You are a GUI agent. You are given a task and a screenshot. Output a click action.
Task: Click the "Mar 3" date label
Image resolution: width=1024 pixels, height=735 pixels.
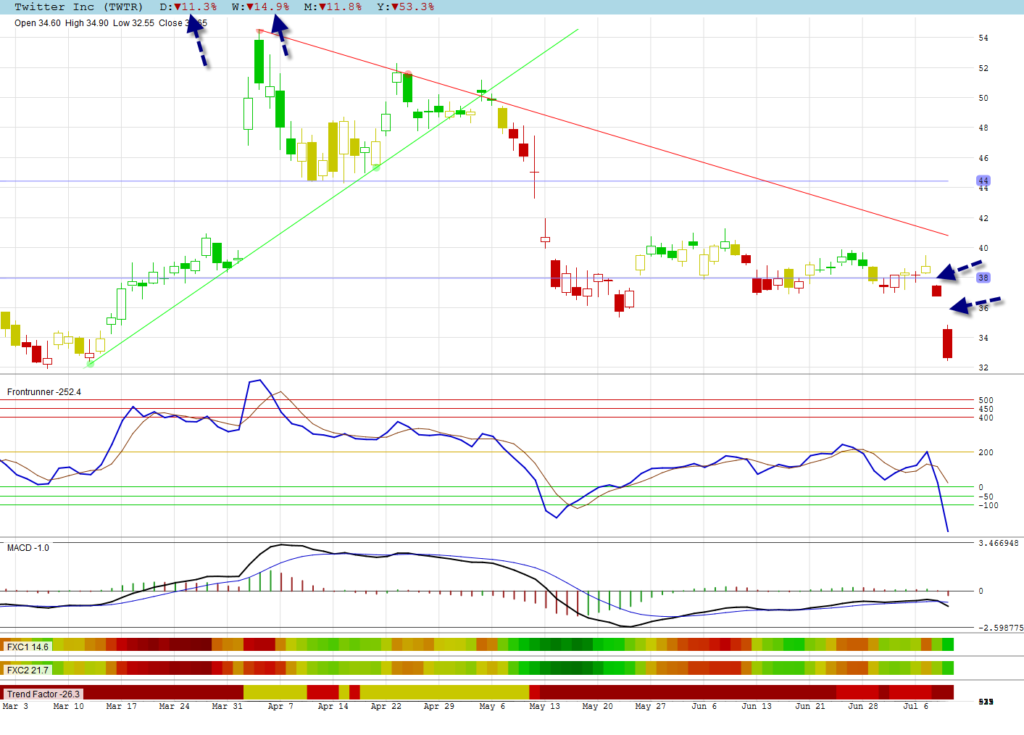click(16, 706)
